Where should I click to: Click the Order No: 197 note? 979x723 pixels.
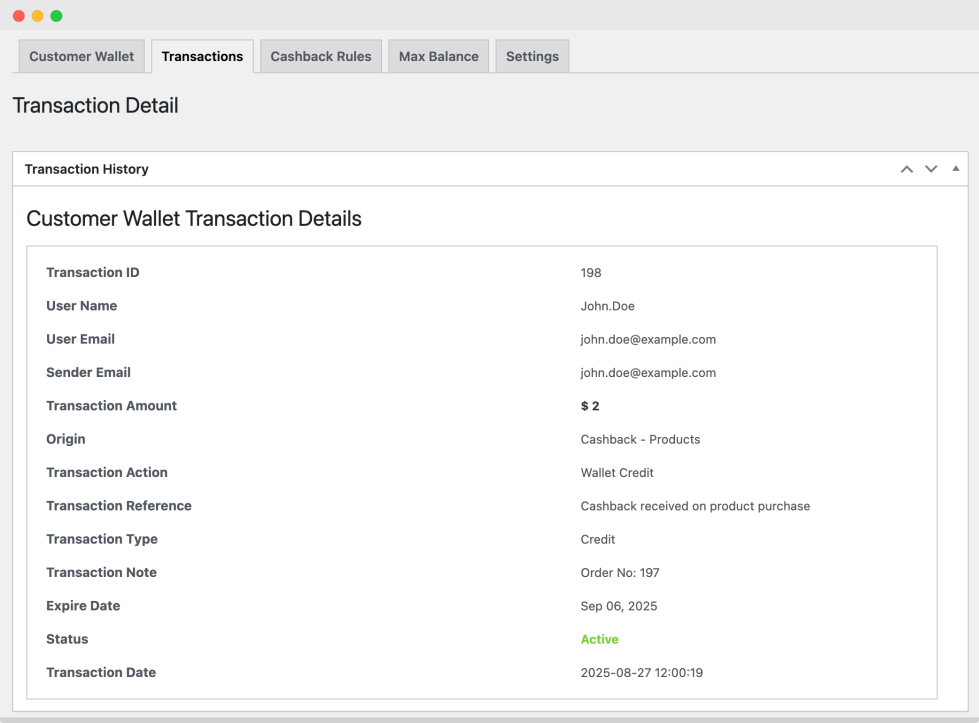click(x=620, y=573)
